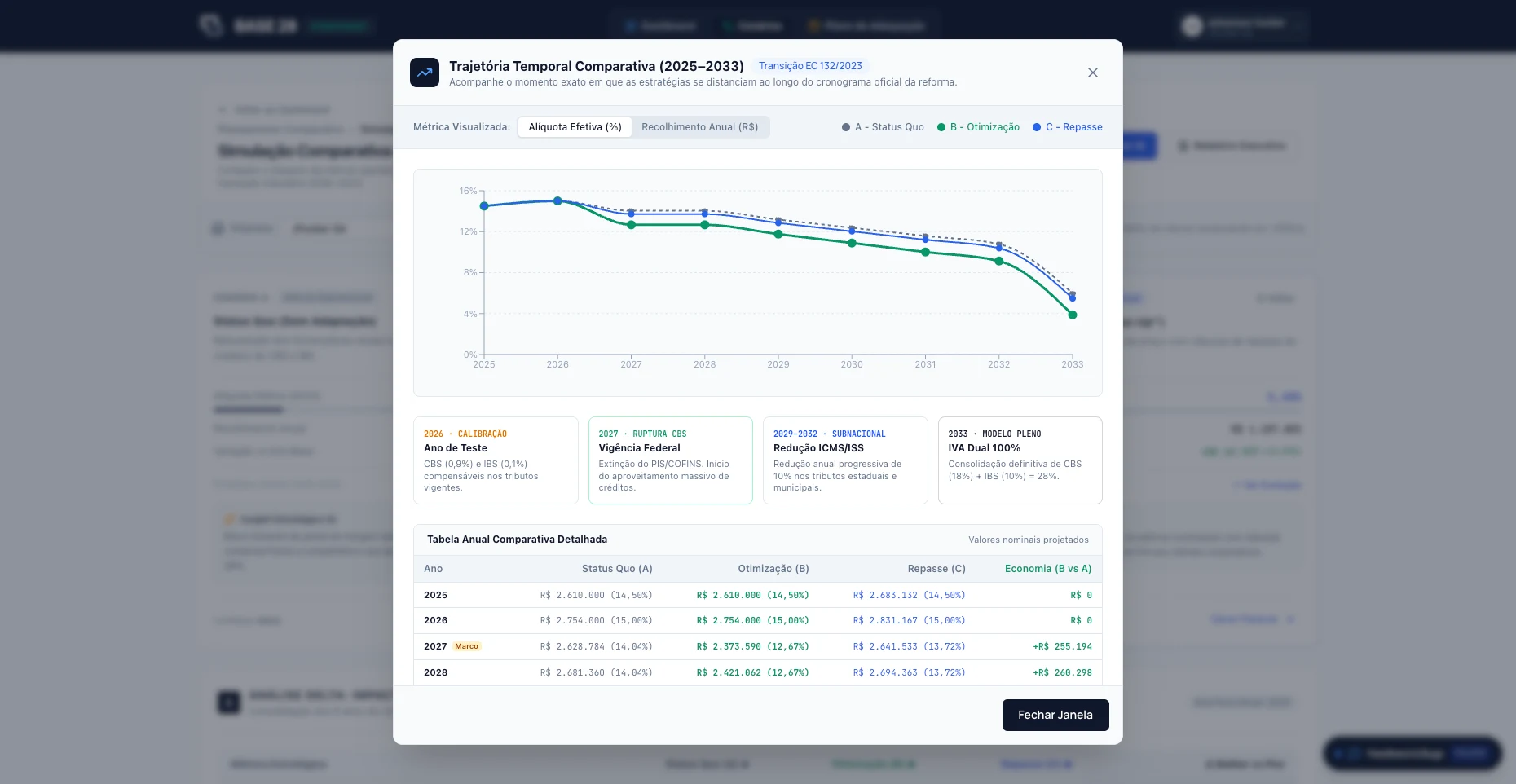
Task: Click the dark floating button in the background window
Action: [1412, 754]
